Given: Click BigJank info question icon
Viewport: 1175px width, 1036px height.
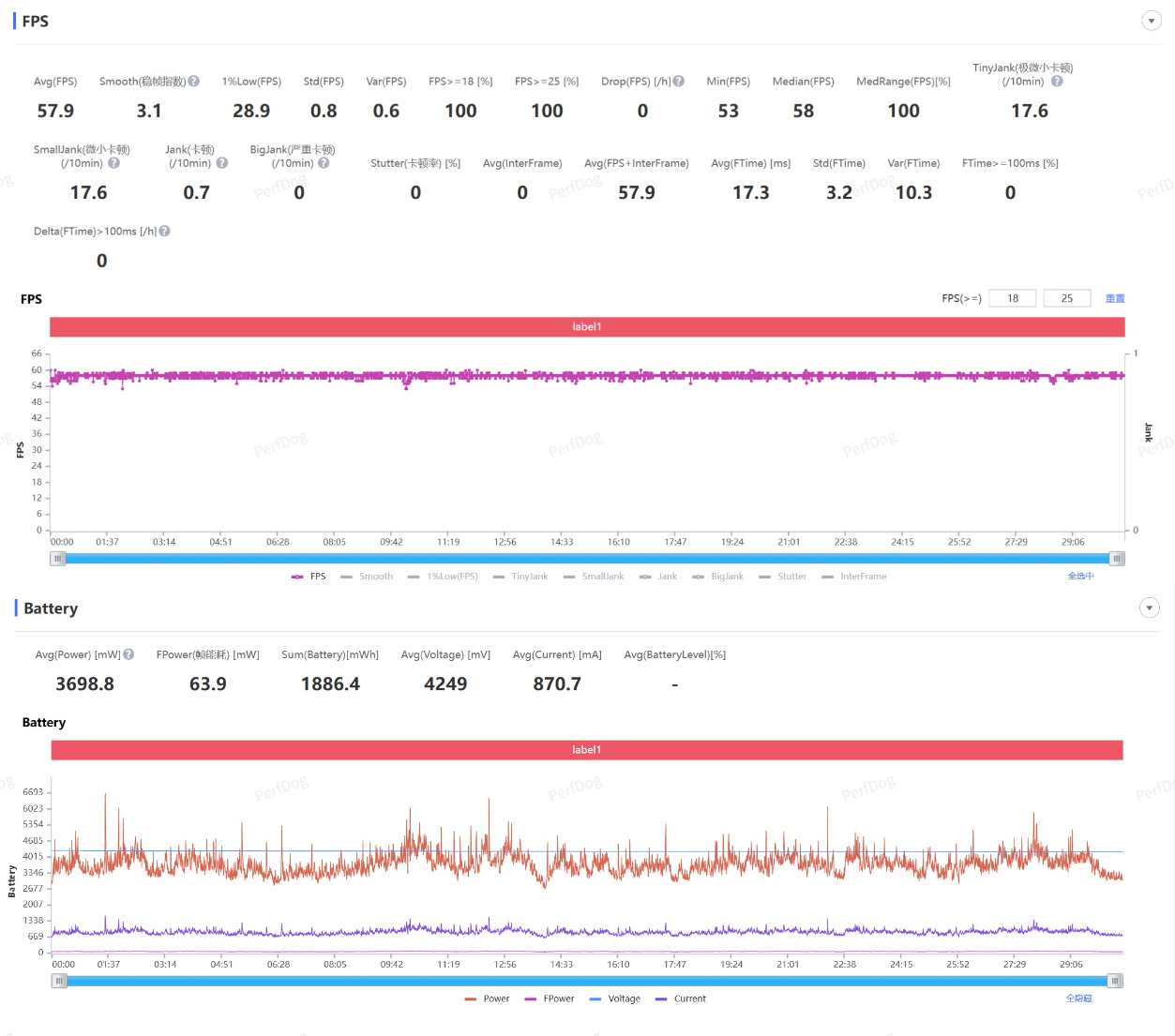Looking at the screenshot, I should pos(324,163).
